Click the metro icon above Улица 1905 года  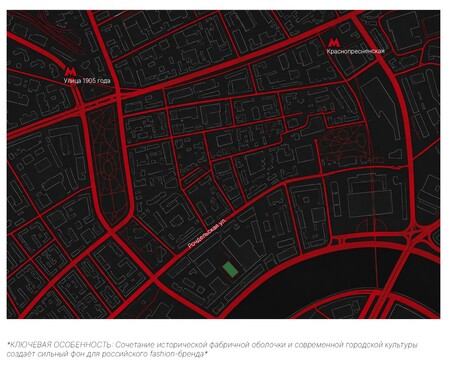(x=70, y=71)
